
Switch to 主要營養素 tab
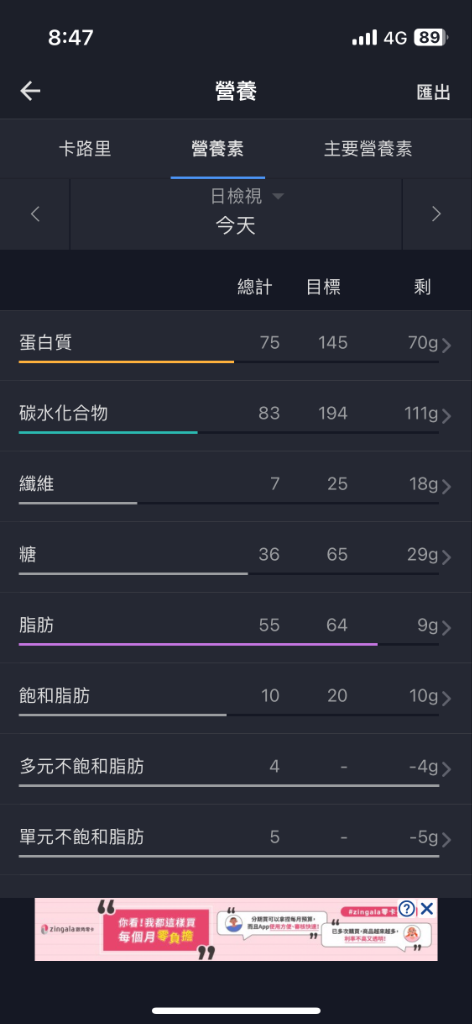tap(368, 148)
